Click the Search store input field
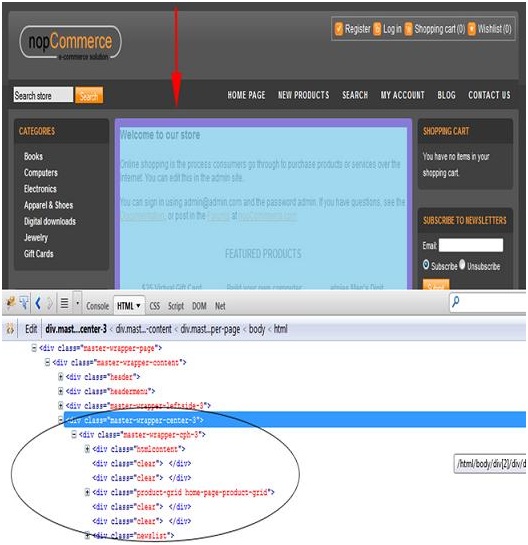This screenshot has width=528, height=545. tap(43, 95)
